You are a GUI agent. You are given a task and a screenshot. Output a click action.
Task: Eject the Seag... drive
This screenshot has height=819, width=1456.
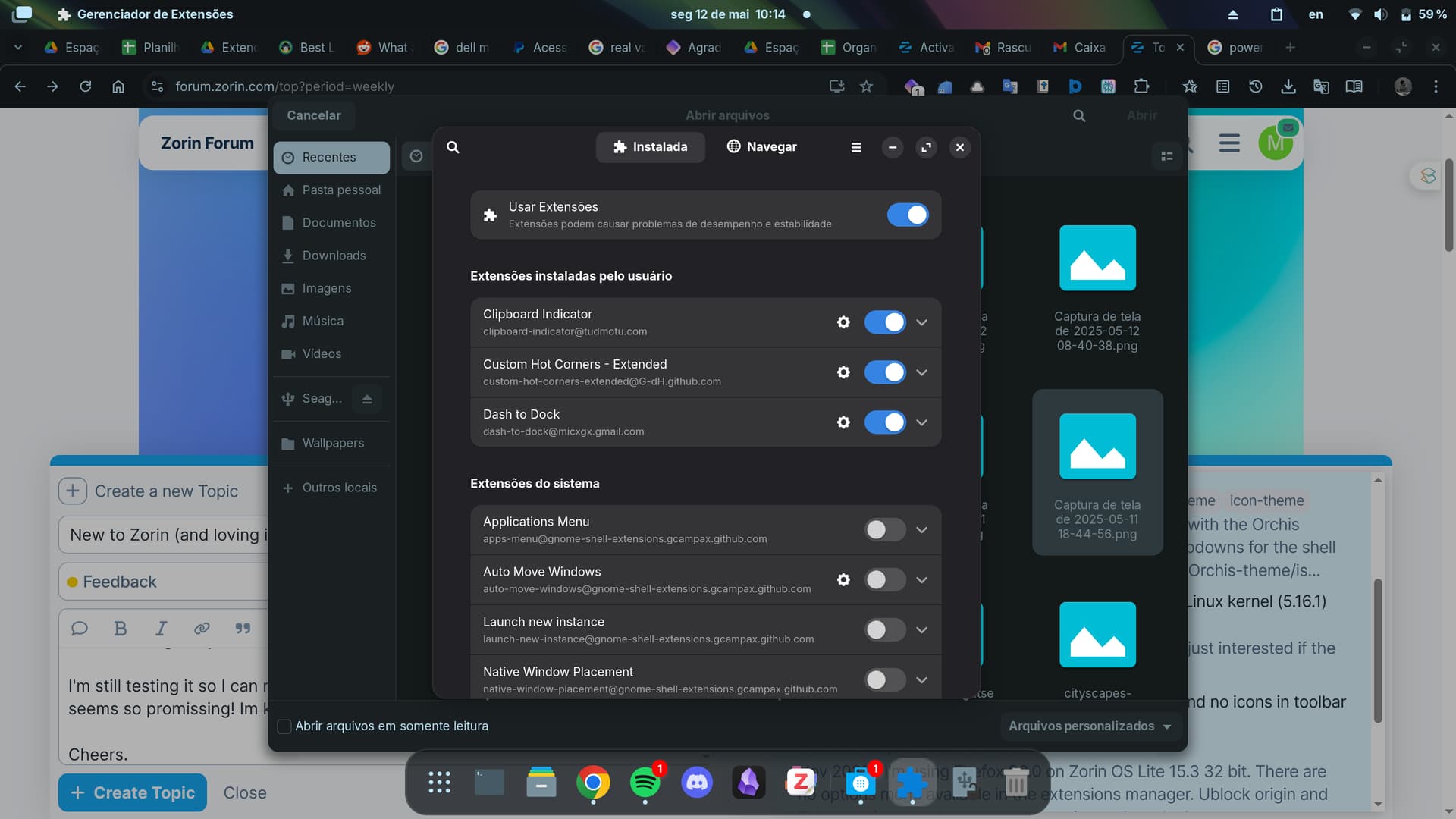367,399
